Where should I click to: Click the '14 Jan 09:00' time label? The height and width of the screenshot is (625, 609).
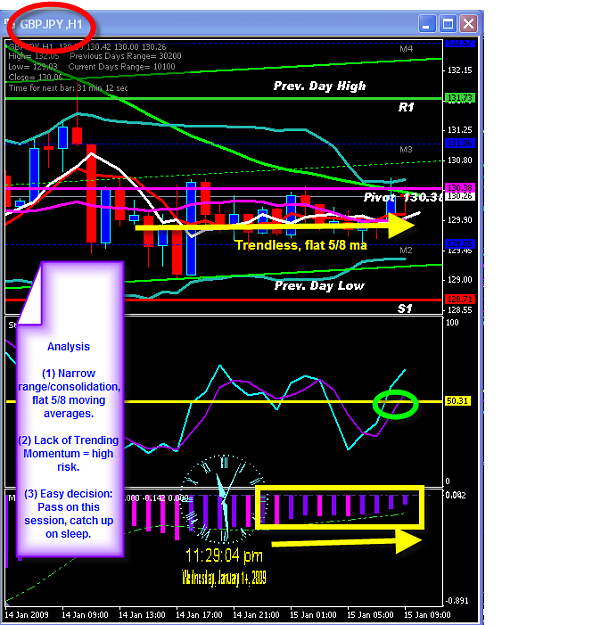point(84,615)
